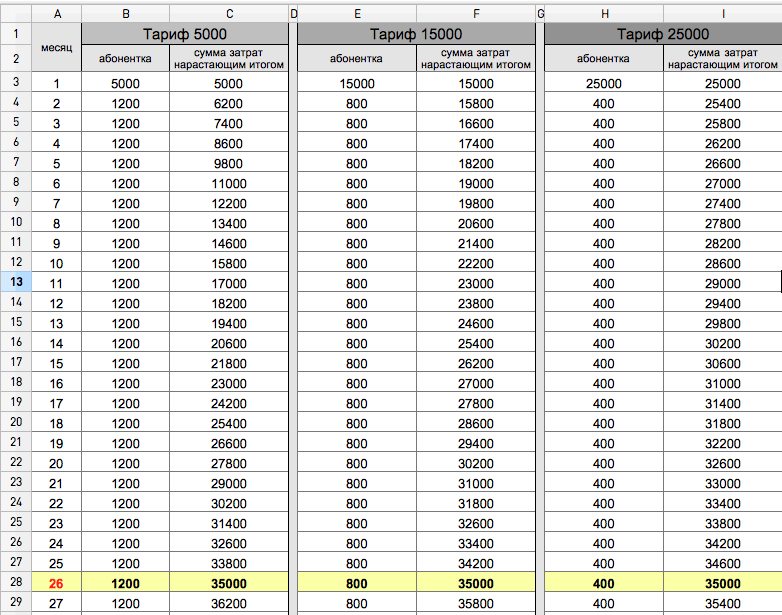Select row 28 header
Screen dimensions: 782x615
pyautogui.click(x=16, y=582)
